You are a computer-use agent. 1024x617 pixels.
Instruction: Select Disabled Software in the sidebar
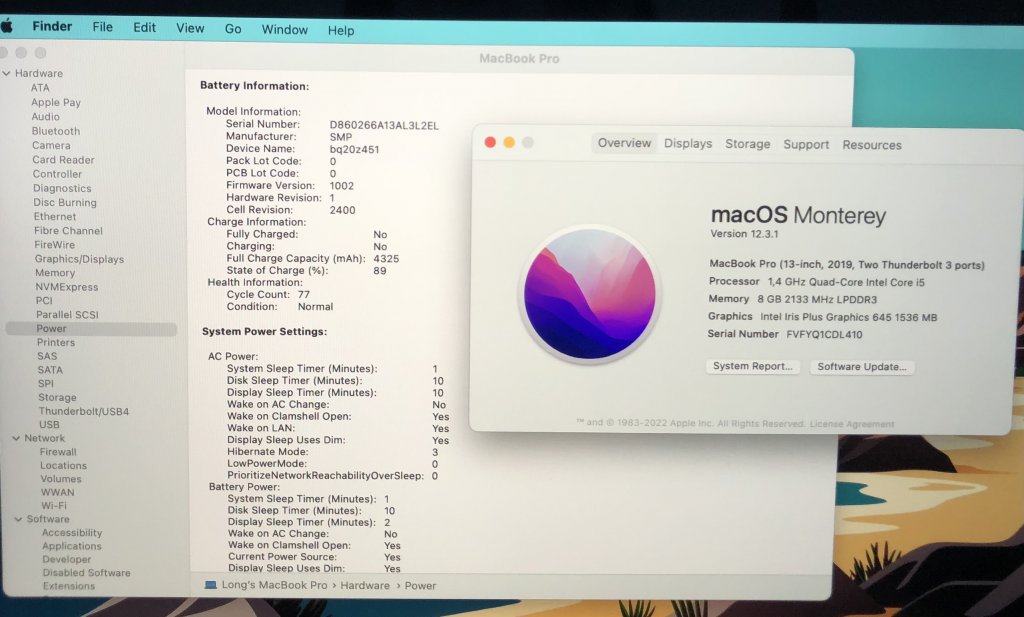[x=86, y=573]
